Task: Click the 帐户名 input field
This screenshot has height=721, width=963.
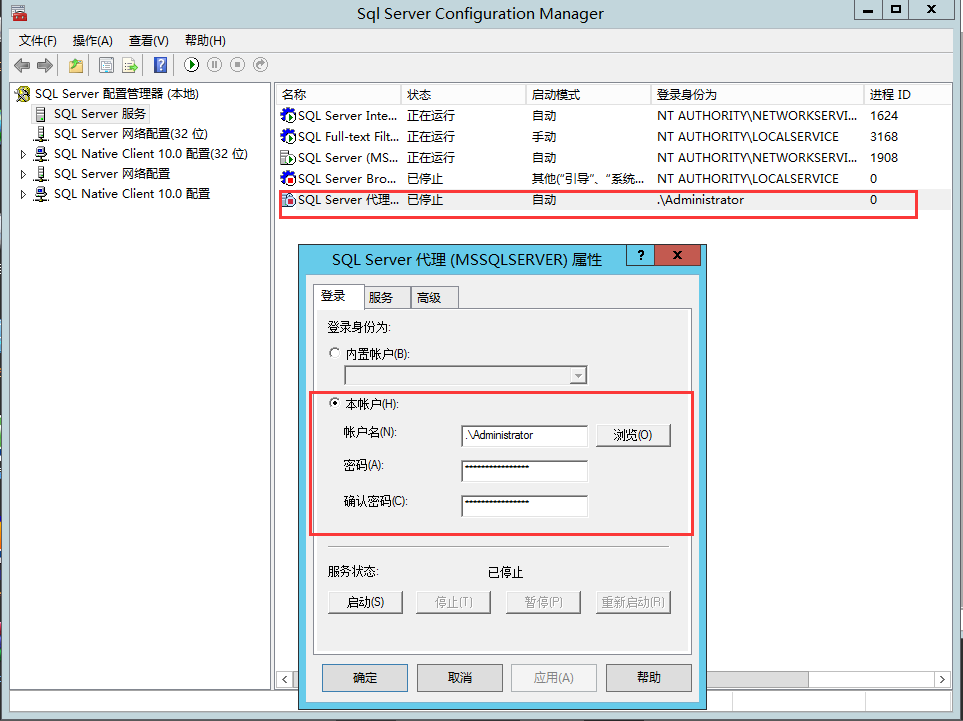Action: (524, 435)
